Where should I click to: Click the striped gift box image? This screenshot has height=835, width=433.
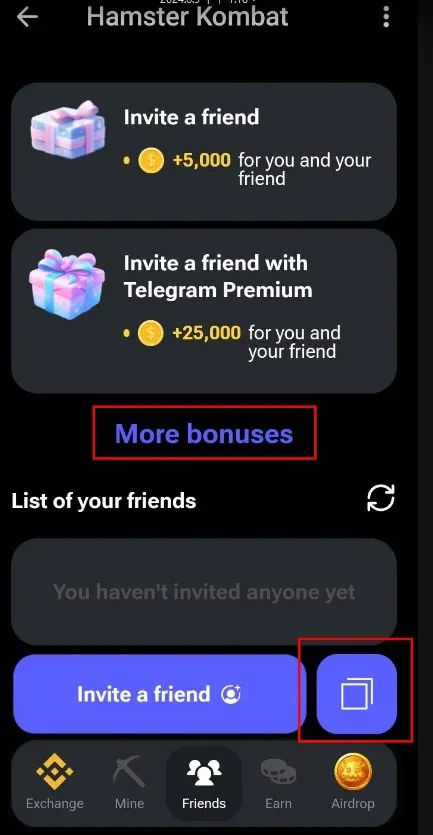click(68, 129)
